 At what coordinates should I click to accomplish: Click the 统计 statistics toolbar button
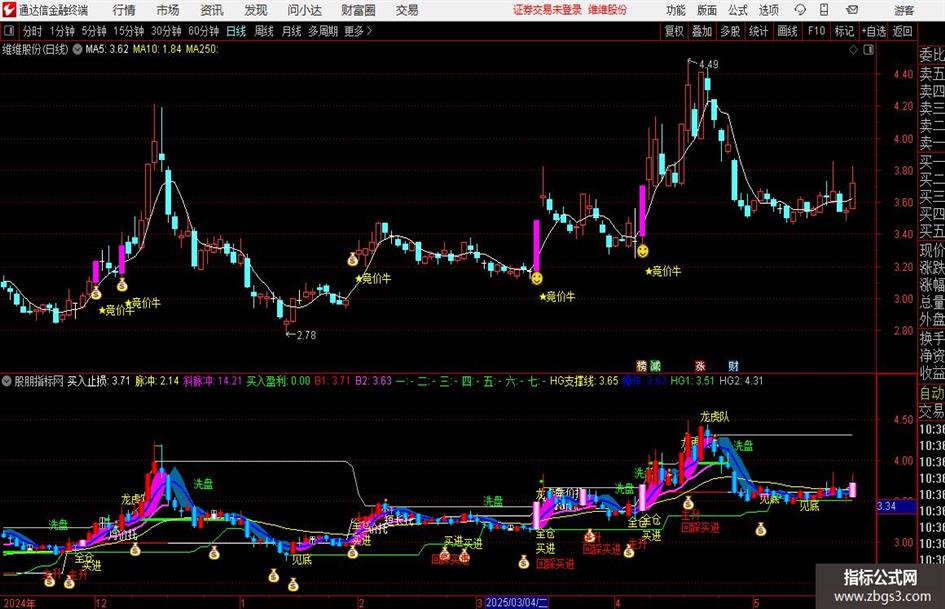(758, 31)
